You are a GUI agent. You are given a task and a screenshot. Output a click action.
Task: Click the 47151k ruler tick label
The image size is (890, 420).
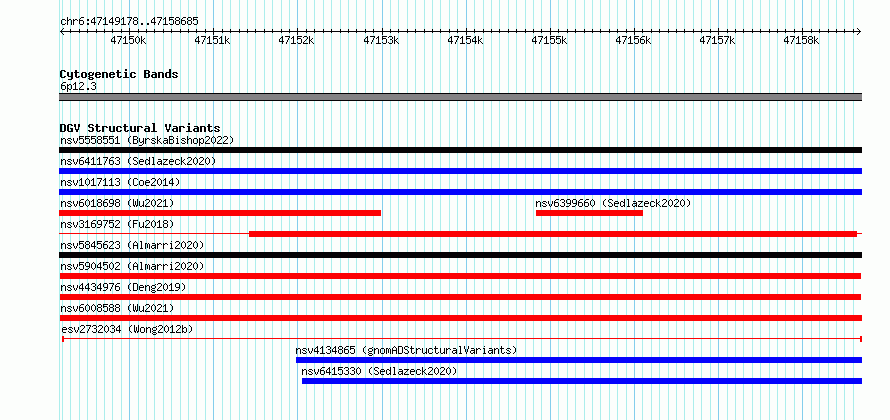[x=213, y=40]
